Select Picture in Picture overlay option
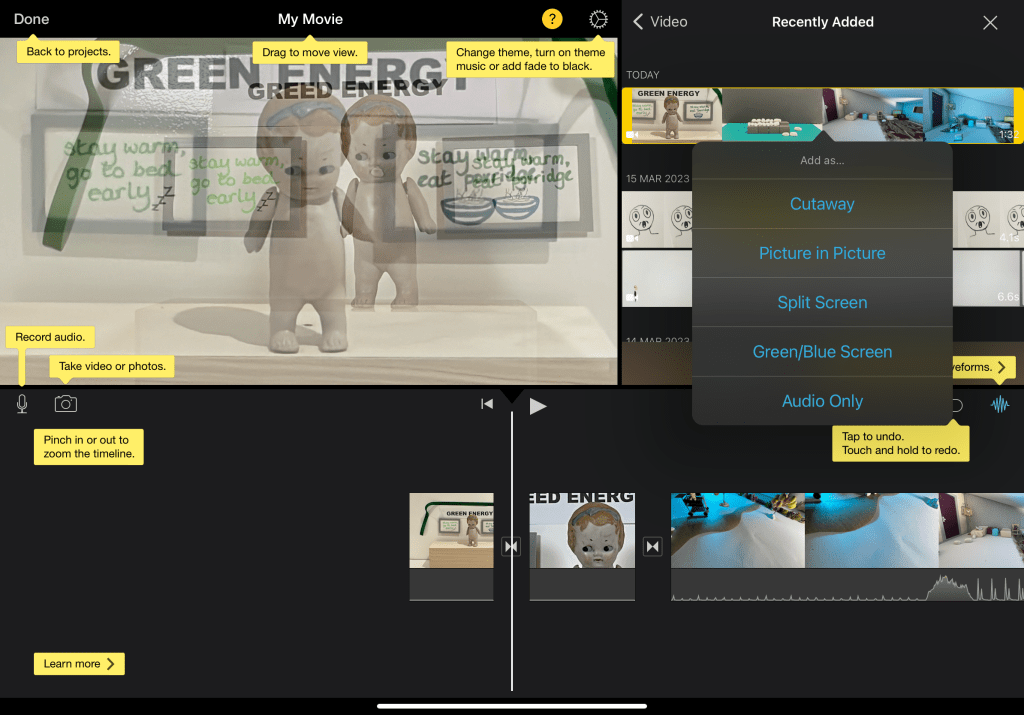 coord(822,253)
